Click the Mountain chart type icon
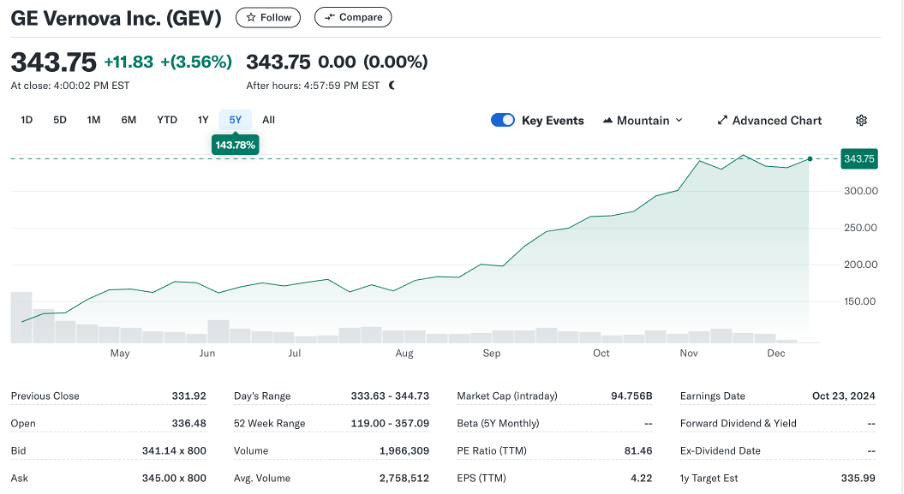 point(607,120)
